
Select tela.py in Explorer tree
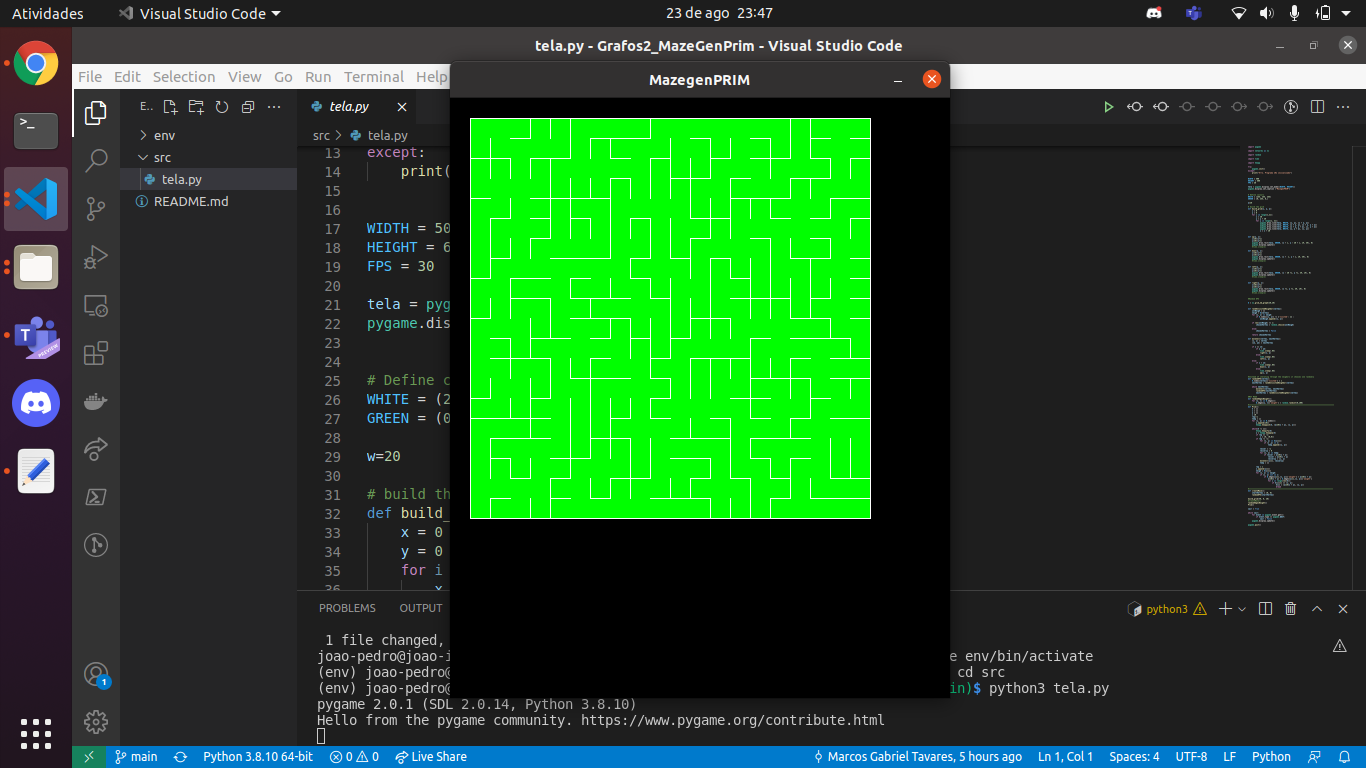click(208, 179)
